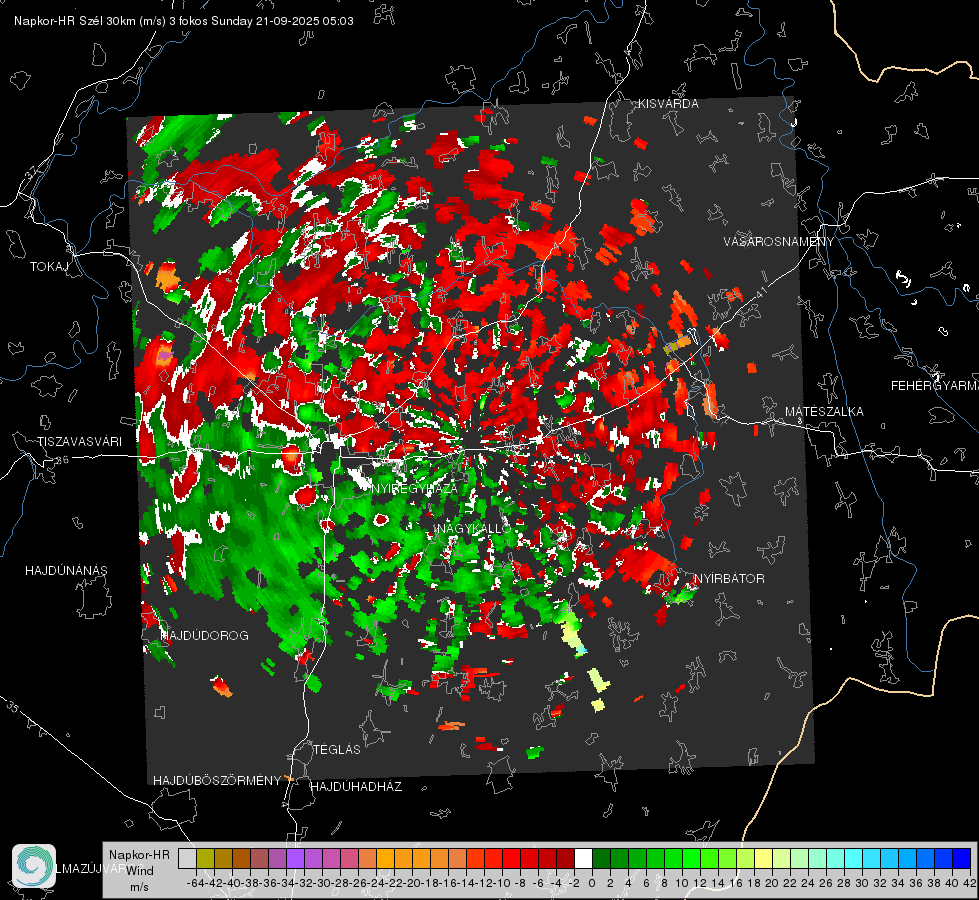Image resolution: width=979 pixels, height=900 pixels.
Task: Click the -64 legend scale value
Action: (x=195, y=883)
